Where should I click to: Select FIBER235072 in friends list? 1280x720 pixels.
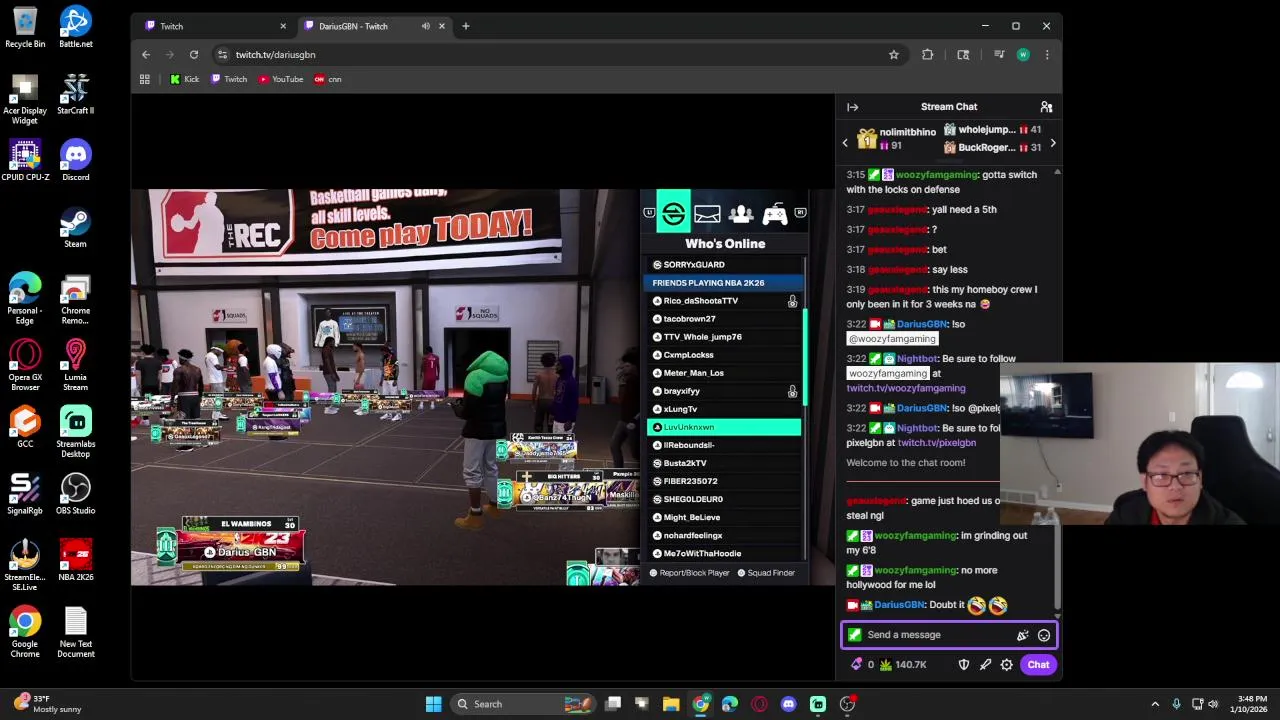click(x=725, y=481)
